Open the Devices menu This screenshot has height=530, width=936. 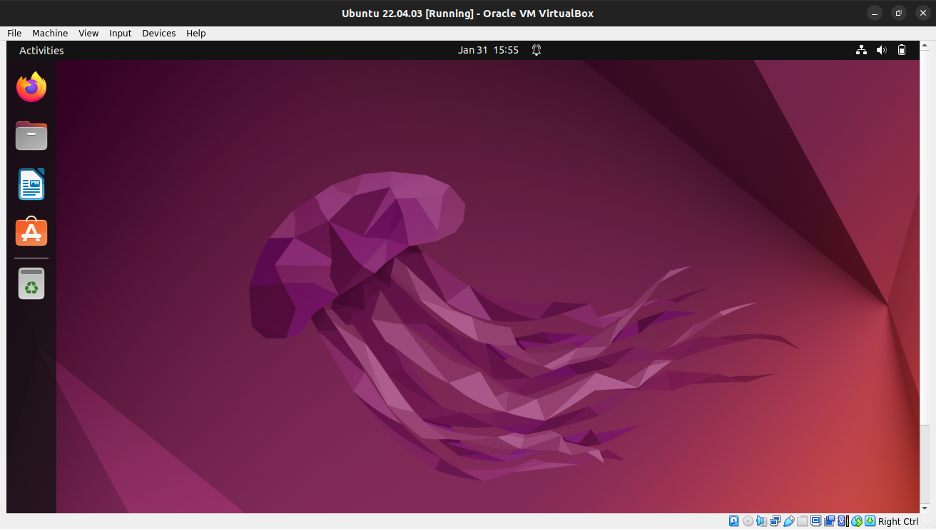[x=159, y=33]
